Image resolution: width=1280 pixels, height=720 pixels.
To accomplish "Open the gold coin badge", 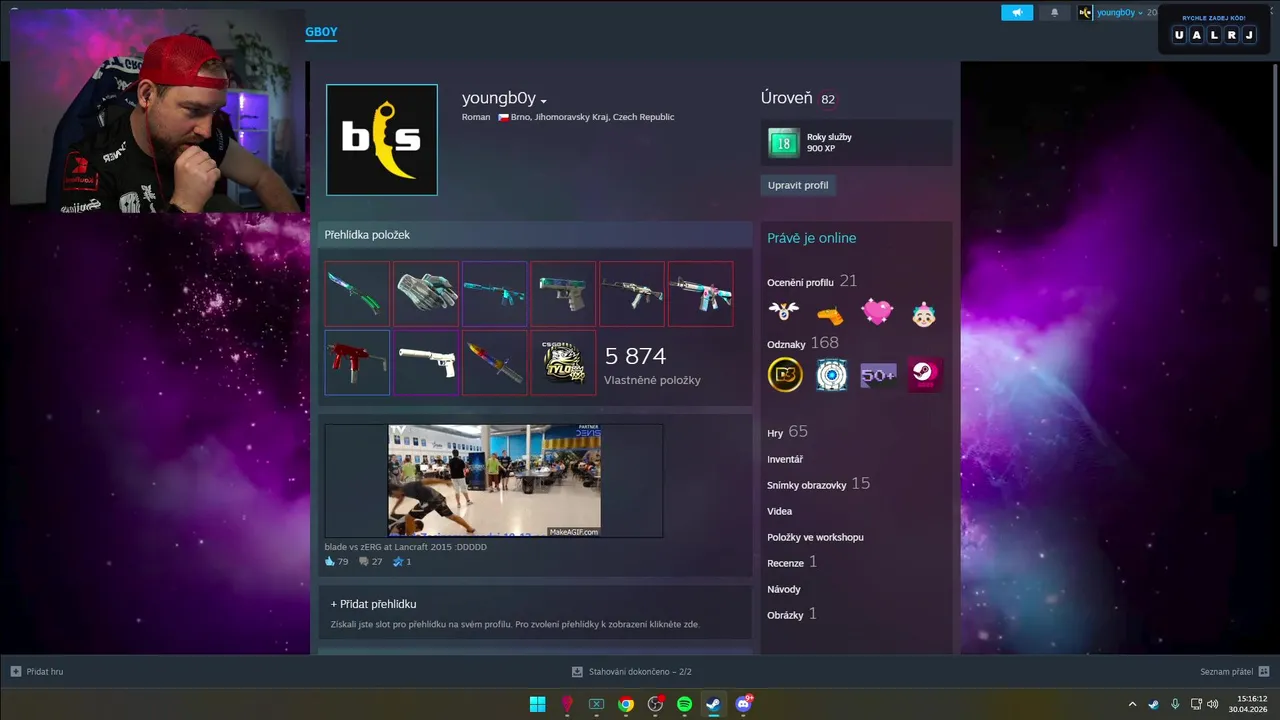I will [785, 375].
